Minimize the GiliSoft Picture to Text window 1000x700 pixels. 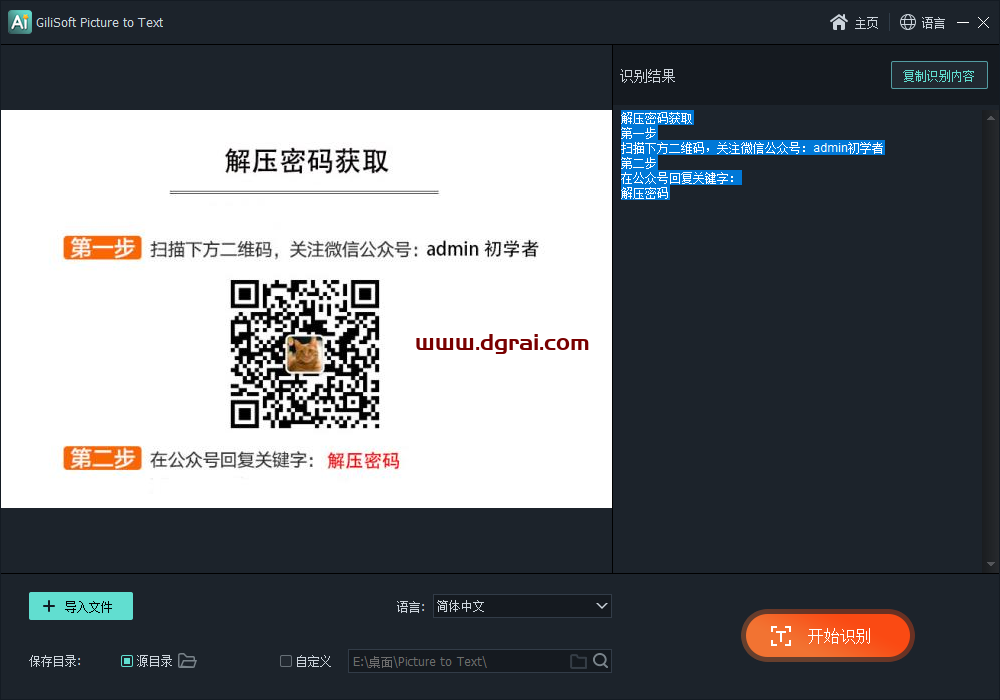(963, 23)
